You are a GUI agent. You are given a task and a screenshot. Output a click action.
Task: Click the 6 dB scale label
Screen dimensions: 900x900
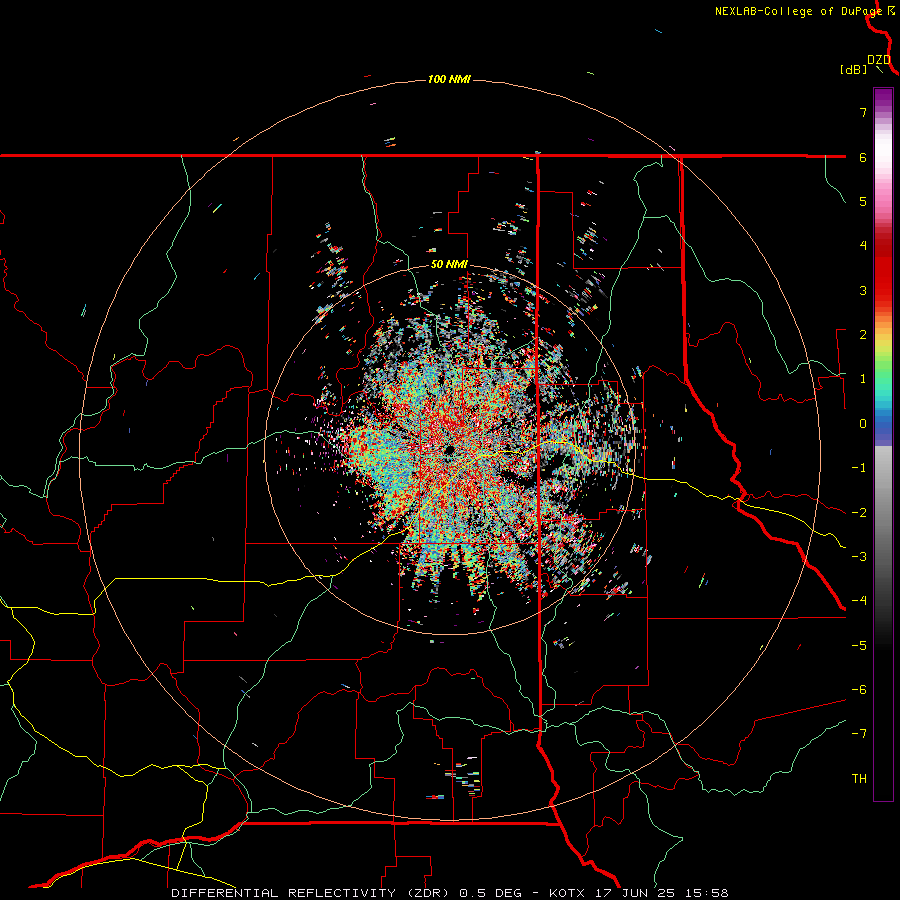tap(863, 157)
